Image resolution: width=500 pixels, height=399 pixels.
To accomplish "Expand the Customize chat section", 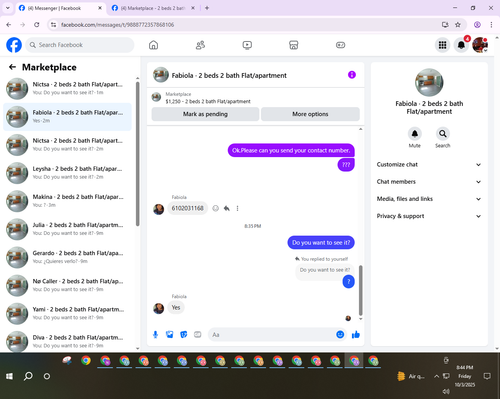I will click(x=429, y=164).
